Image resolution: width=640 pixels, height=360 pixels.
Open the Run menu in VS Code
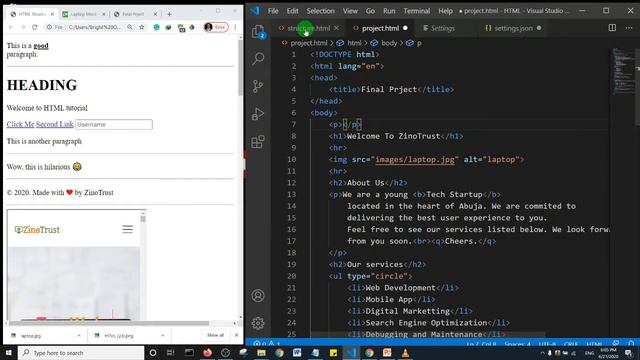coord(389,11)
